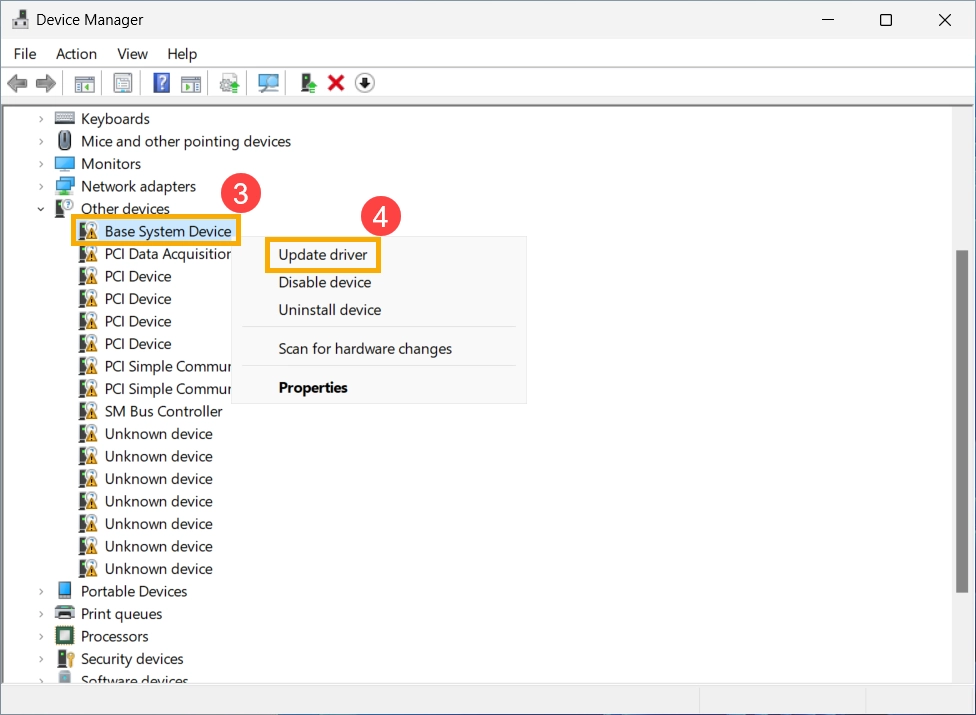Expand Mice and other pointing devices node

(41, 141)
